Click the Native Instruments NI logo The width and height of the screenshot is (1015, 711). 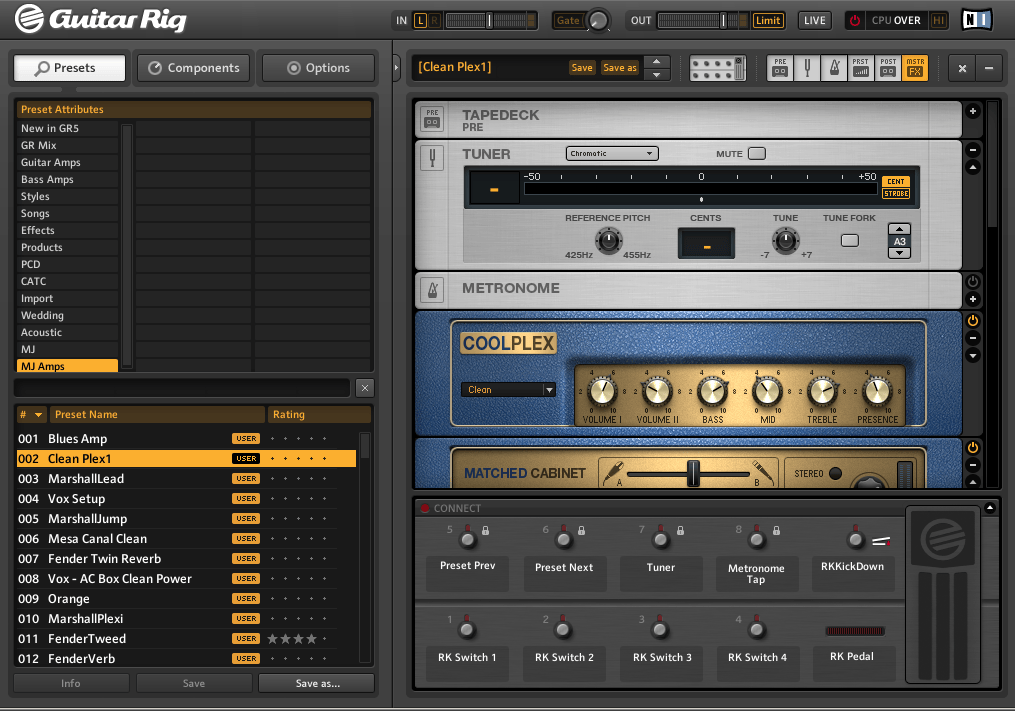click(x=976, y=20)
